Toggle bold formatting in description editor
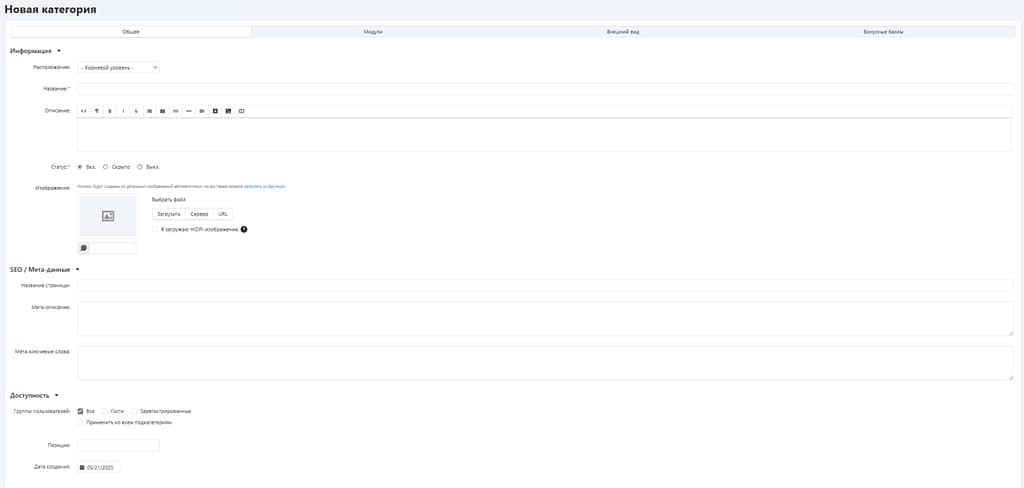This screenshot has height=488, width=1024. pos(110,111)
